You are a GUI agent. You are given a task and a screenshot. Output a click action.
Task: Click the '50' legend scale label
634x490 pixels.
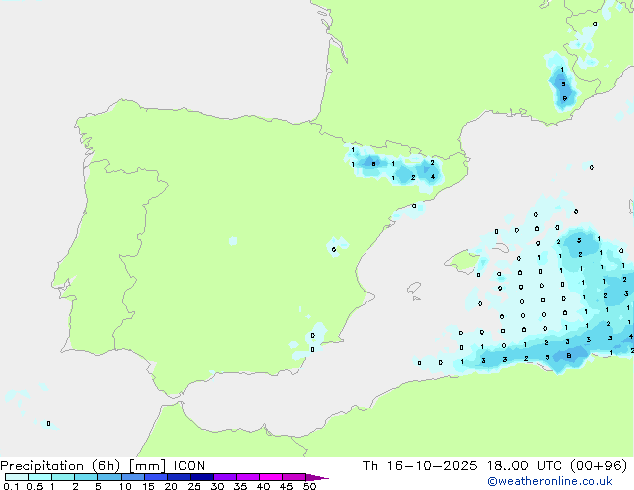coord(310,486)
